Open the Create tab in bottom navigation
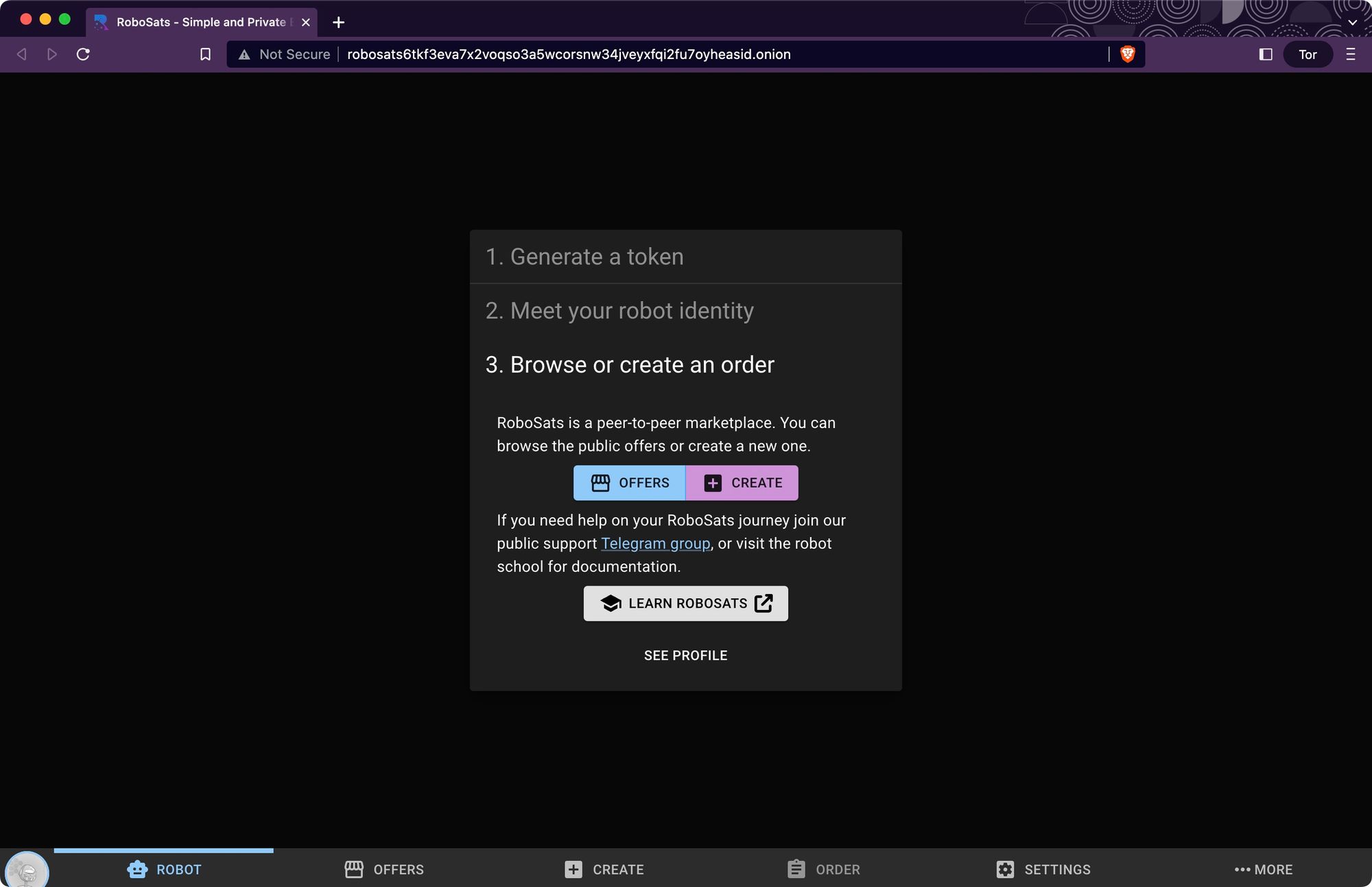 click(x=604, y=869)
